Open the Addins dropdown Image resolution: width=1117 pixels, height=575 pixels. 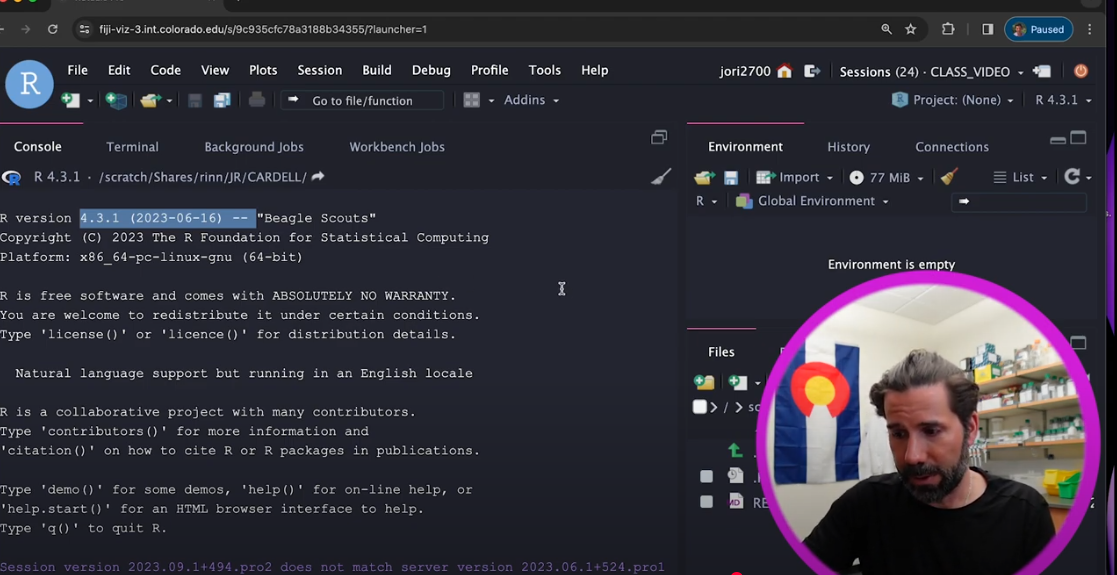[x=531, y=100]
